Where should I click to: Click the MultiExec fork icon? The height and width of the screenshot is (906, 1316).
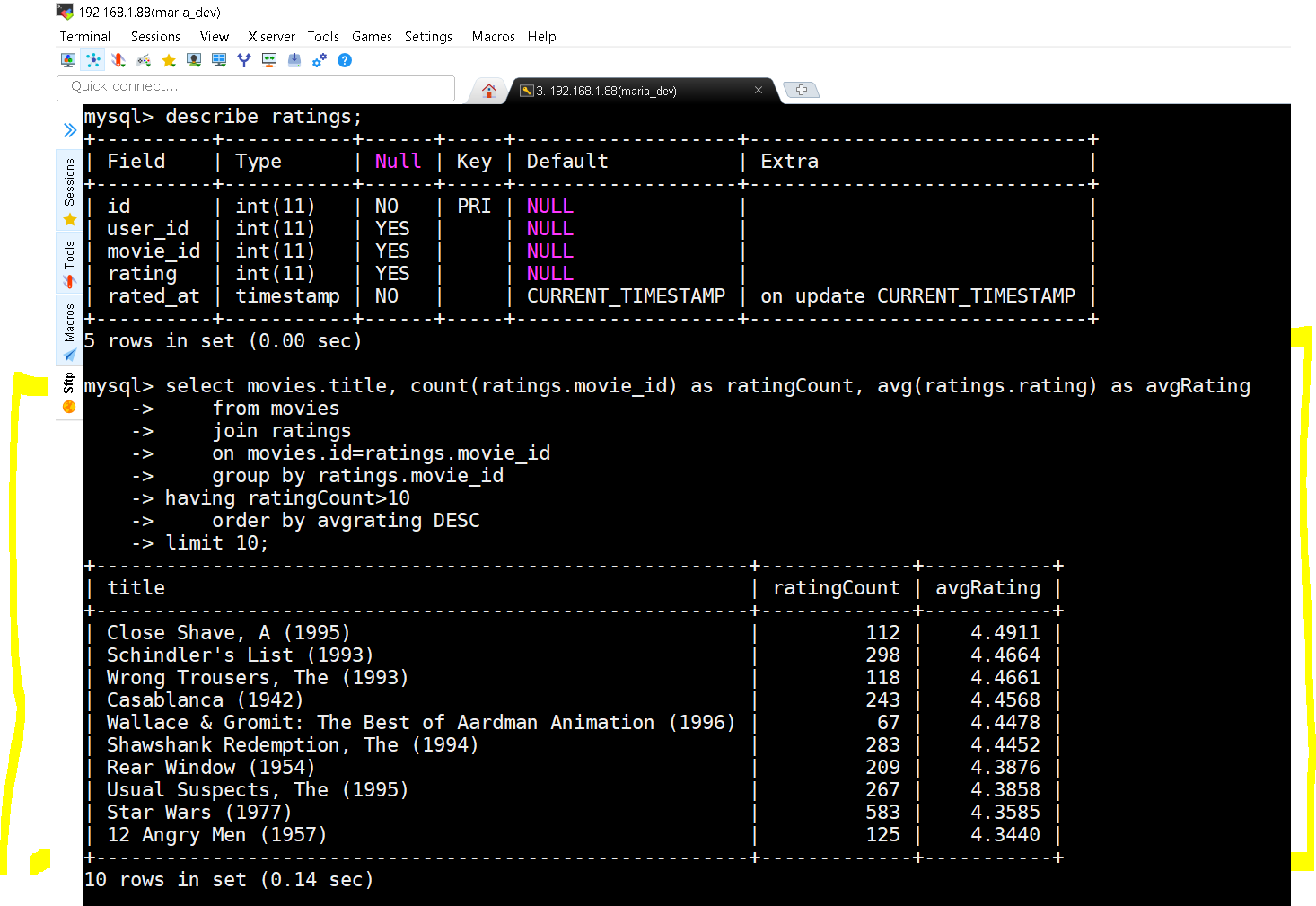click(x=244, y=60)
